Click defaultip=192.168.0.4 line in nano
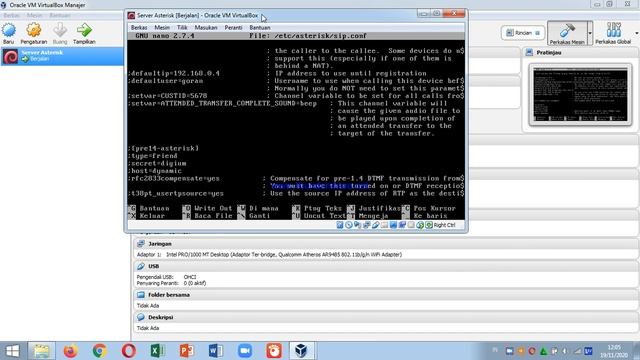This screenshot has width=640, height=360. point(174,73)
